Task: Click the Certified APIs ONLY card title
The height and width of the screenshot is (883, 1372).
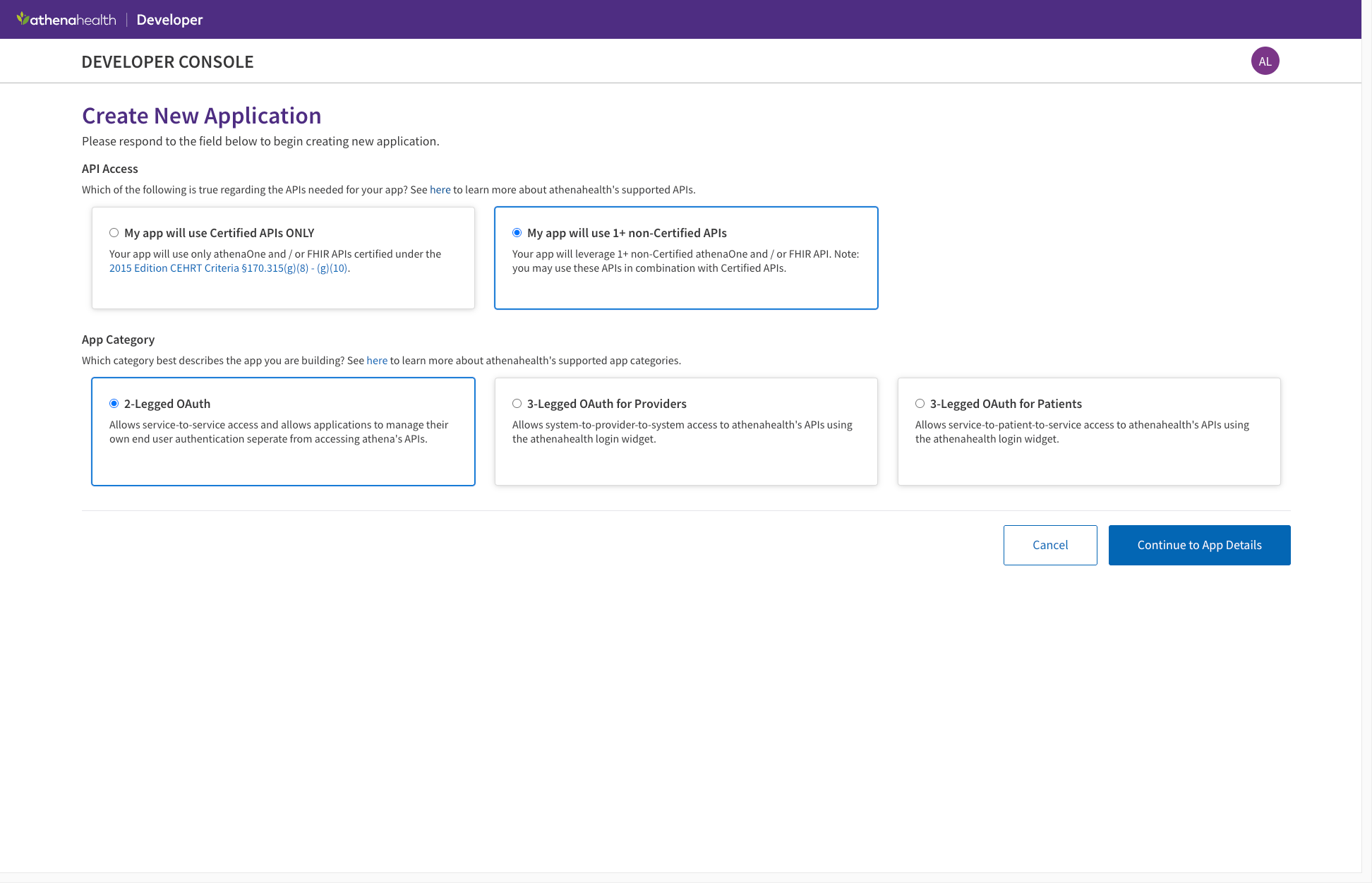Action: pyautogui.click(x=219, y=233)
